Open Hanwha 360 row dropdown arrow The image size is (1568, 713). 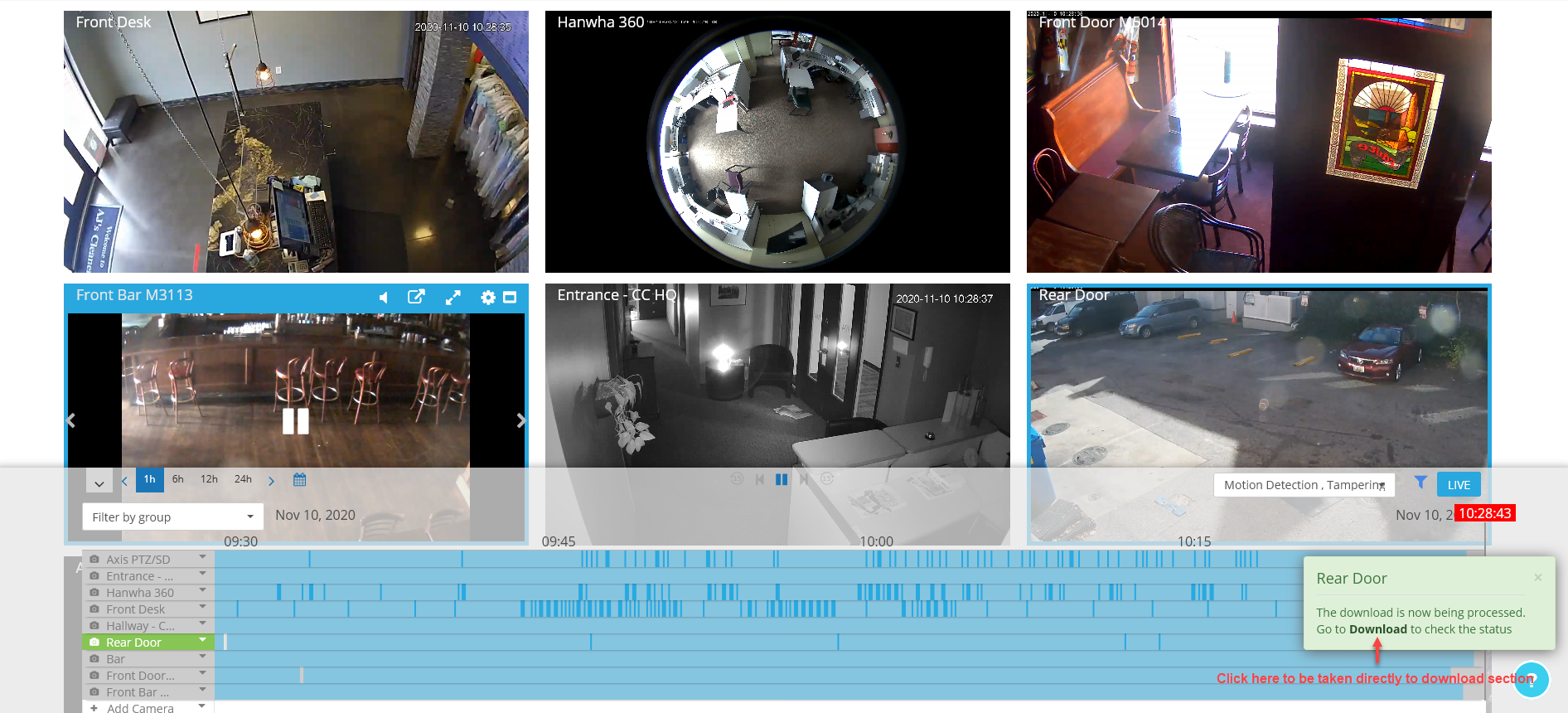(202, 590)
